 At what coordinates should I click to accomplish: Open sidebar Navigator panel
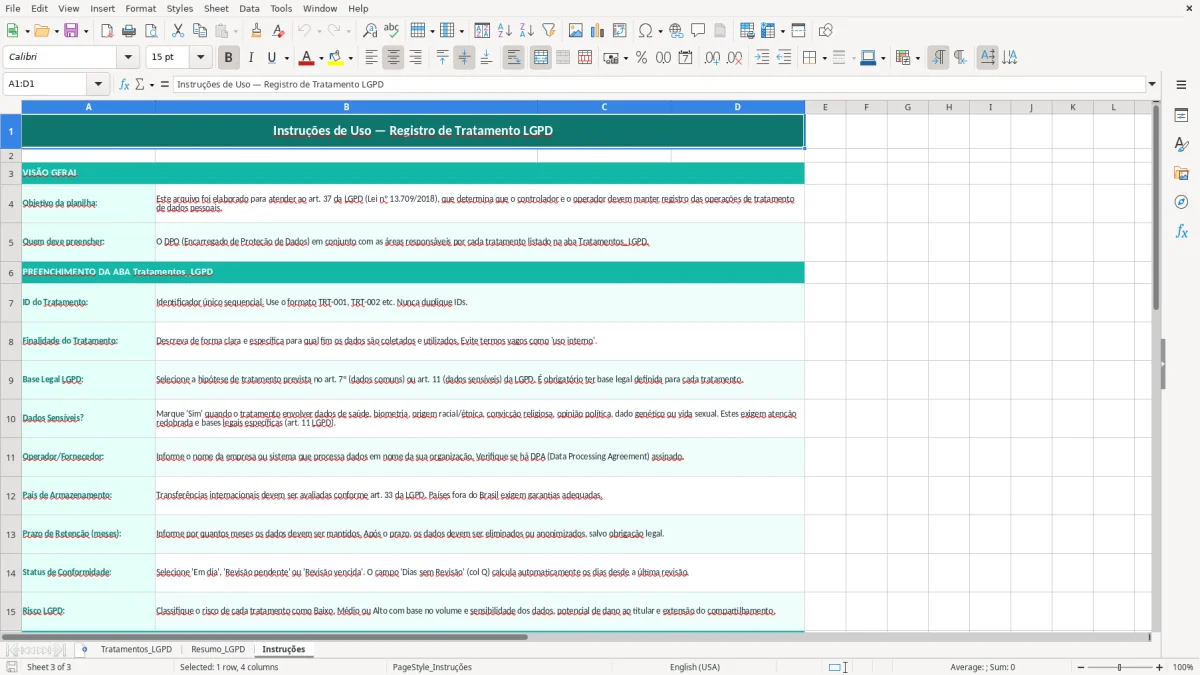point(1181,202)
